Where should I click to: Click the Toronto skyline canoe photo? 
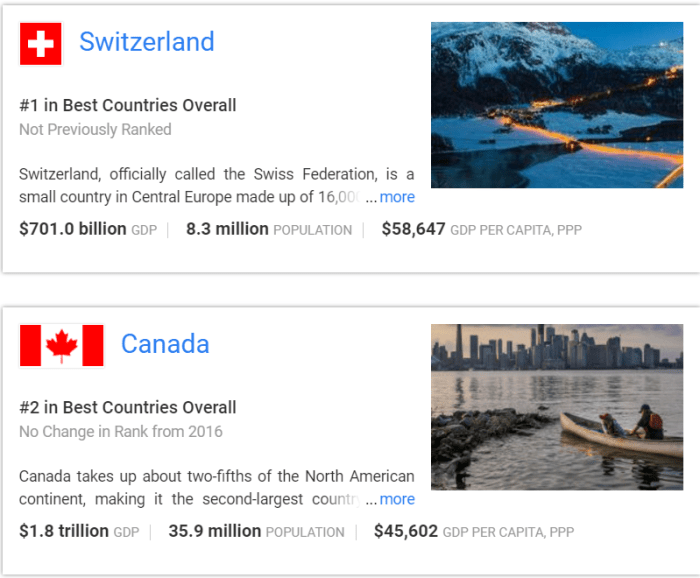[557, 405]
